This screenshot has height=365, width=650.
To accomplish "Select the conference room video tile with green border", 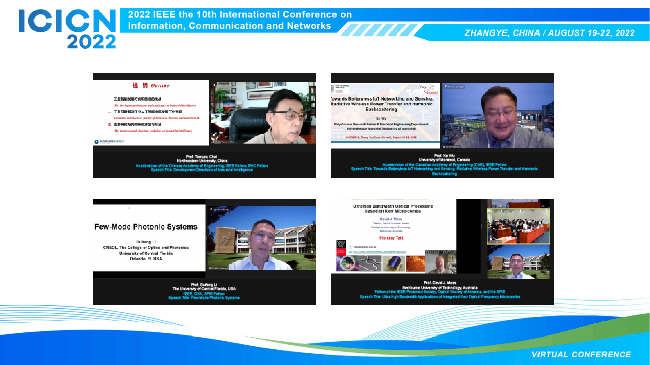I will [x=518, y=226].
